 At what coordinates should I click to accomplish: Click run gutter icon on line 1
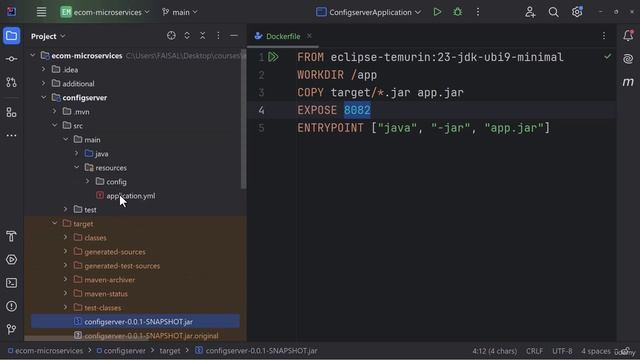pos(273,57)
